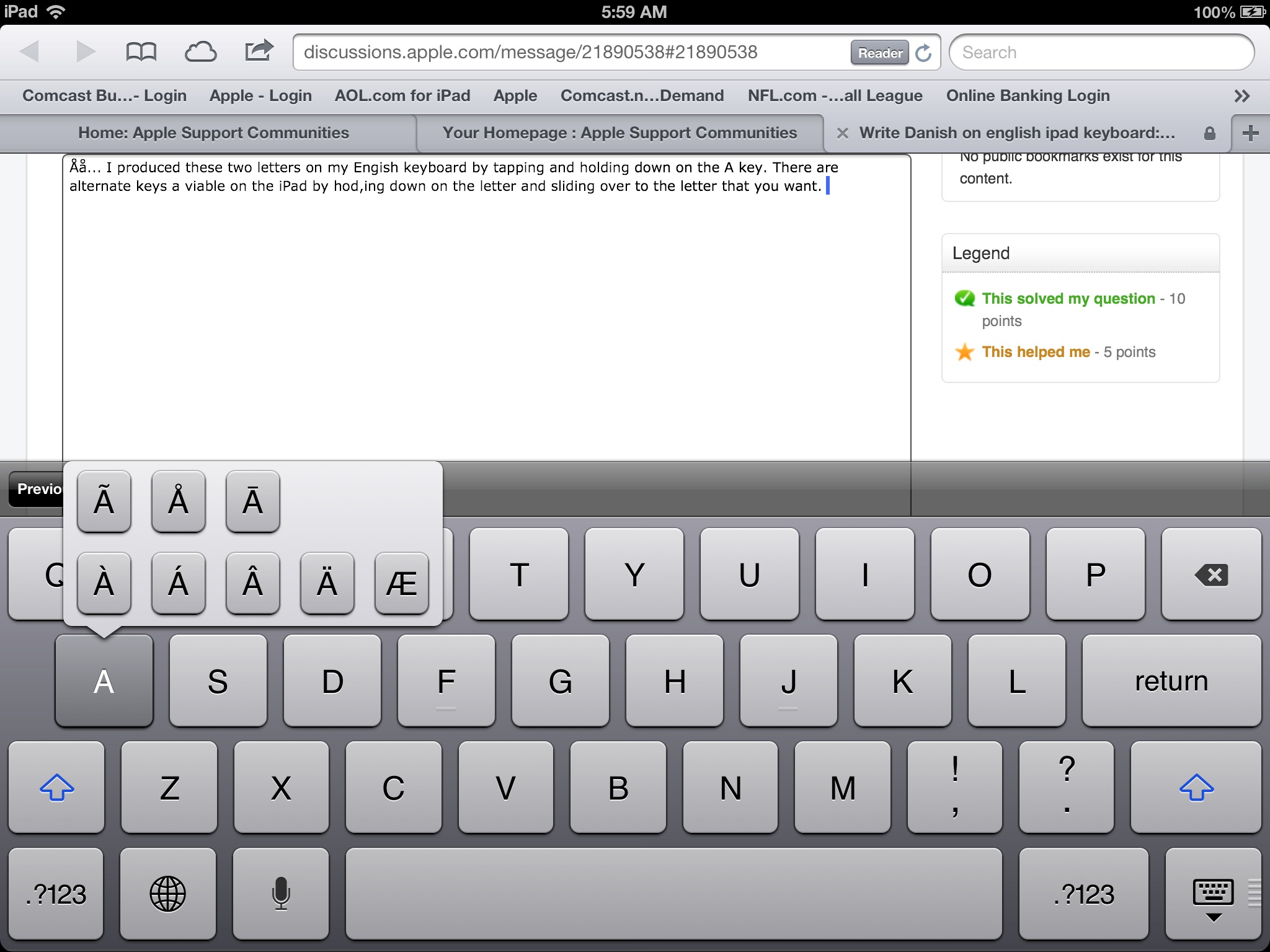Click inside the Search field

tap(1103, 52)
